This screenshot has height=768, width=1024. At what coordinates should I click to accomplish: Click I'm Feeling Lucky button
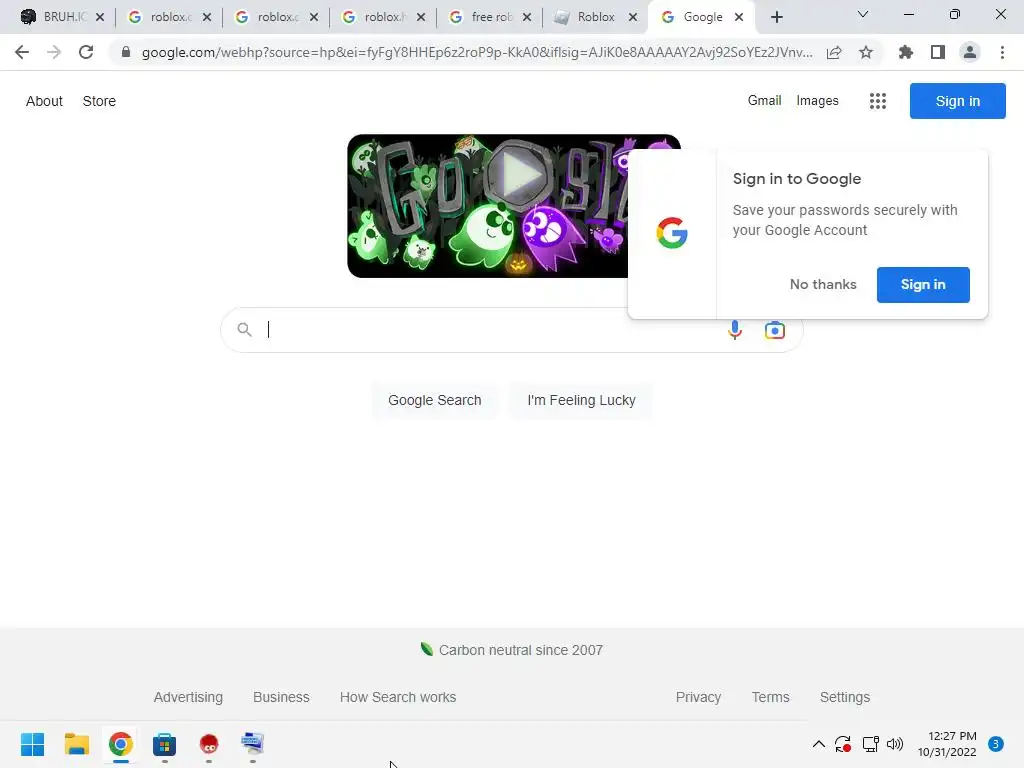pyautogui.click(x=581, y=400)
